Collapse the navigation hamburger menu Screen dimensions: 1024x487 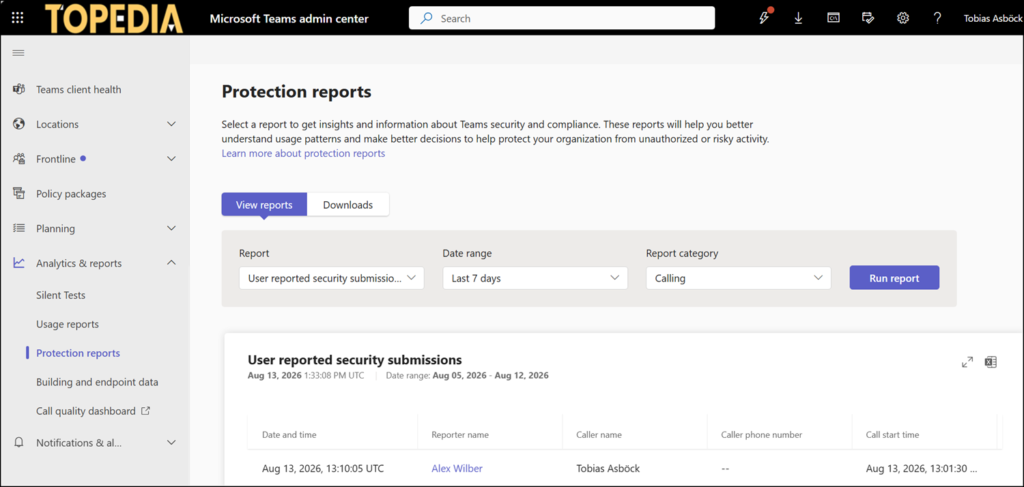click(18, 53)
